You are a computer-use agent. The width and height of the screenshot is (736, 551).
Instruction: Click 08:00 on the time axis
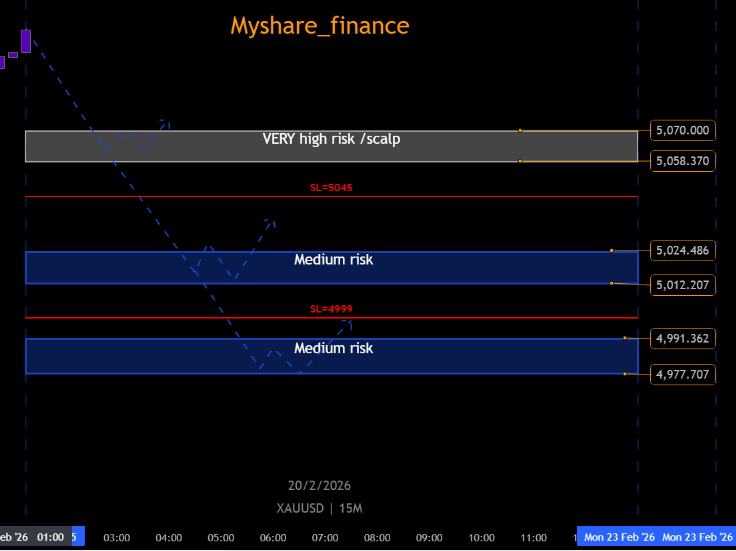[x=377, y=537]
